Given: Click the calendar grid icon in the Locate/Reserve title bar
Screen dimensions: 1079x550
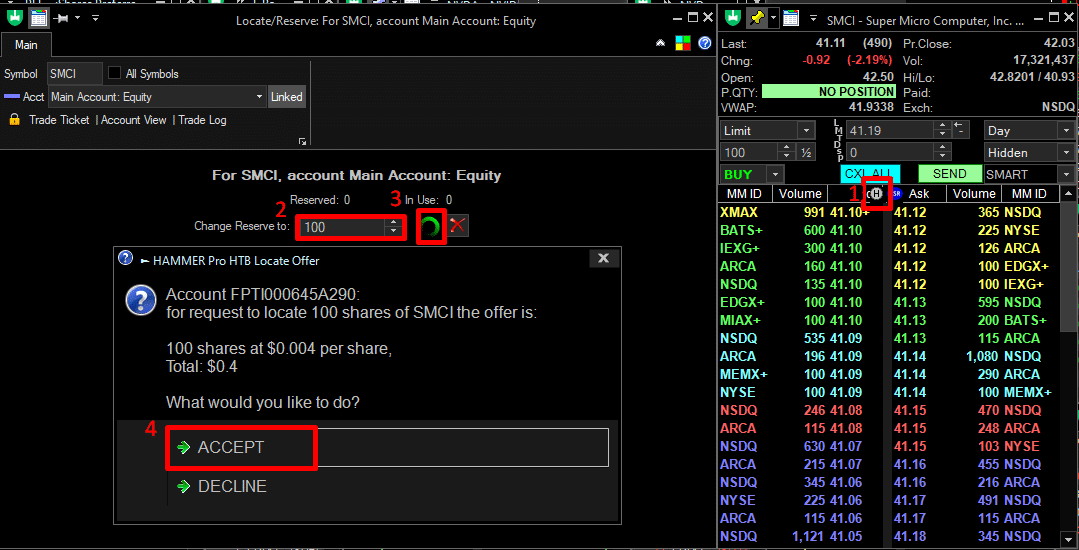Looking at the screenshot, I should (39, 18).
